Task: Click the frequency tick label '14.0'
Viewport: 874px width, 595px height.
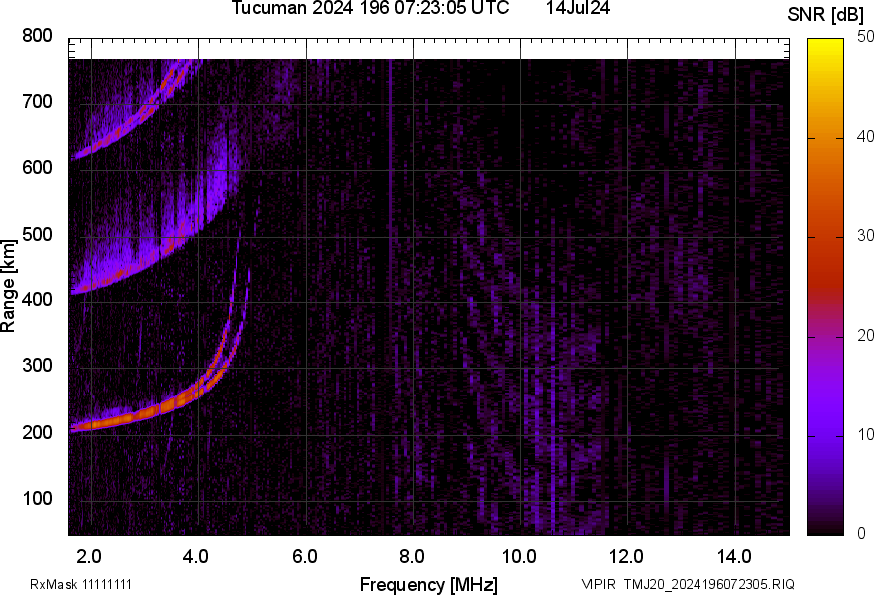Action: 734,557
